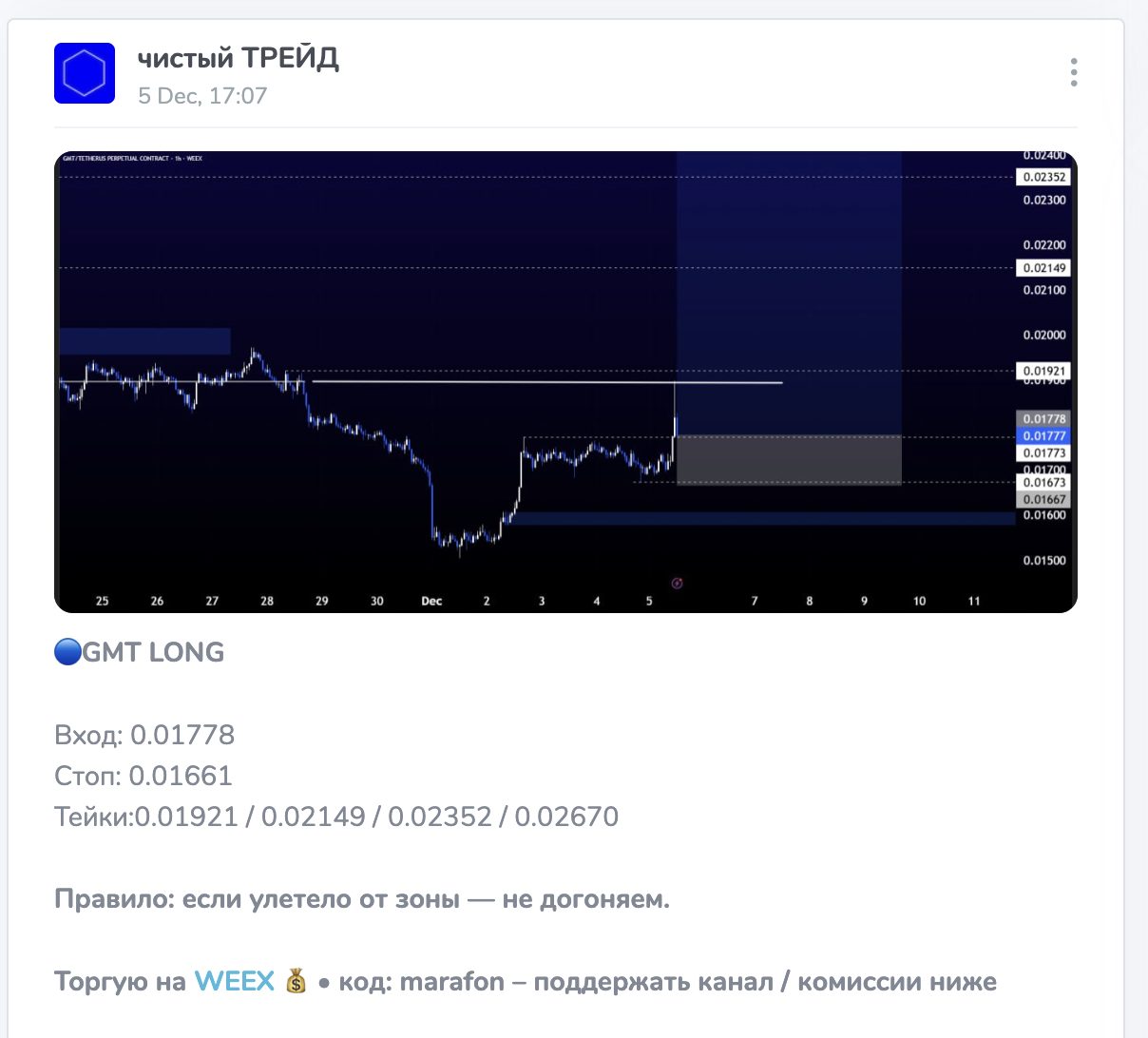
Task: Click the purple watermark logo on the chart
Action: (x=678, y=583)
